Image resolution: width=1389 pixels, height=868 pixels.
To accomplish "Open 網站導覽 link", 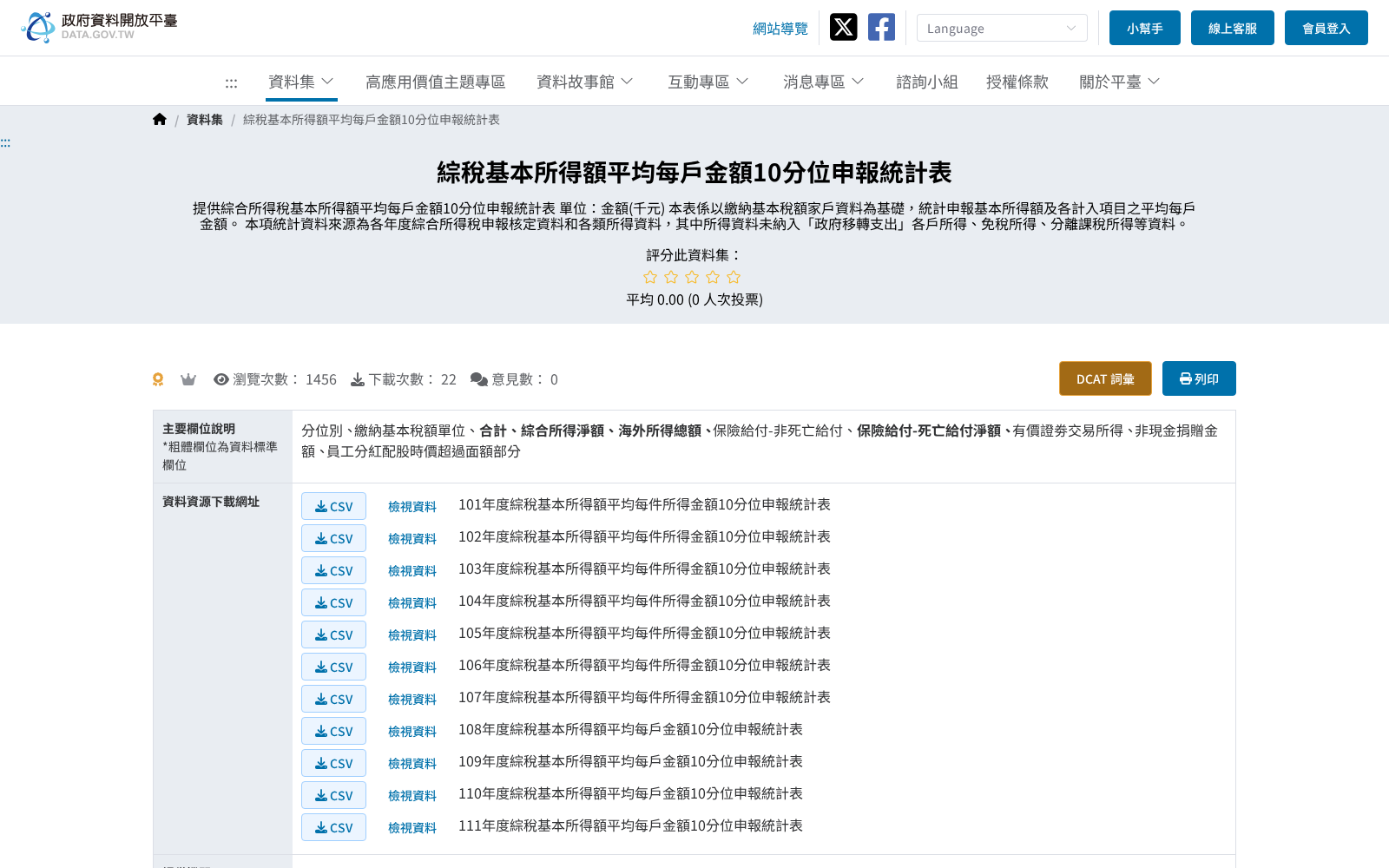I will pyautogui.click(x=780, y=29).
